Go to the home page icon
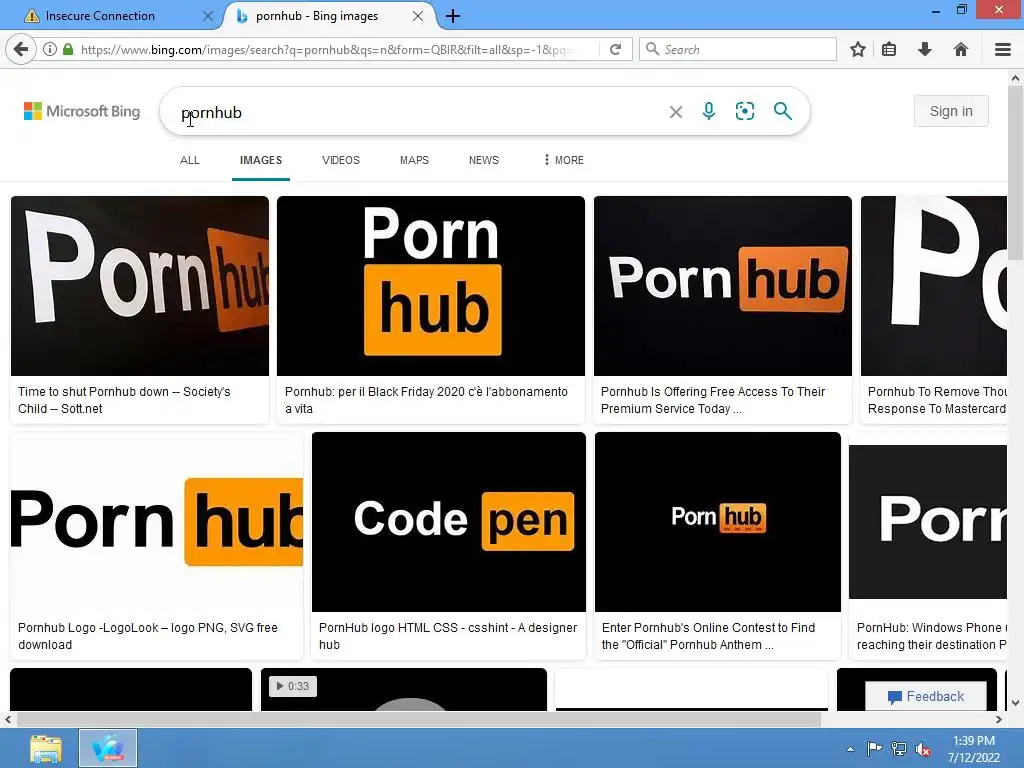1024x768 pixels. pyautogui.click(x=960, y=49)
